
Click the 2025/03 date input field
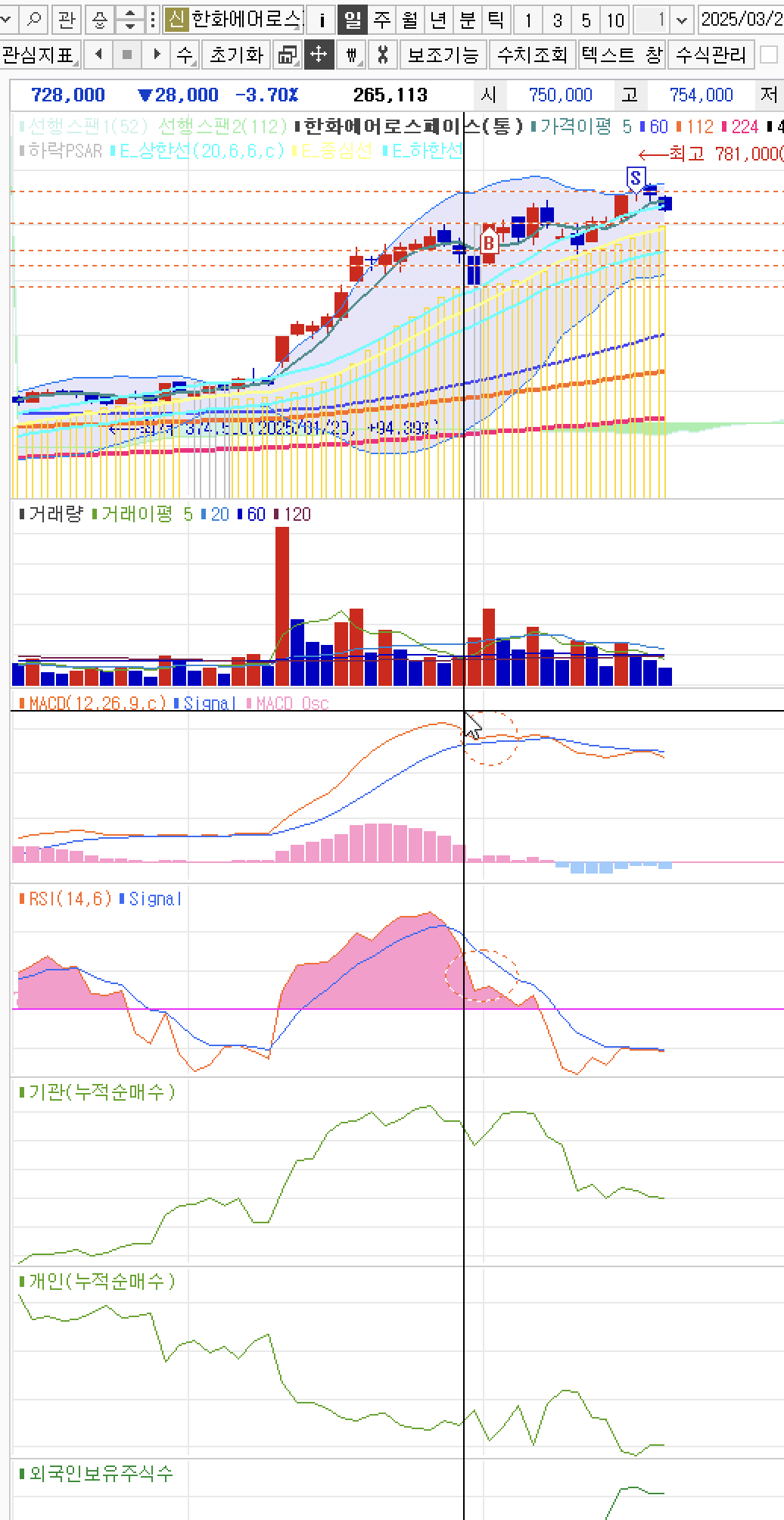740,19
